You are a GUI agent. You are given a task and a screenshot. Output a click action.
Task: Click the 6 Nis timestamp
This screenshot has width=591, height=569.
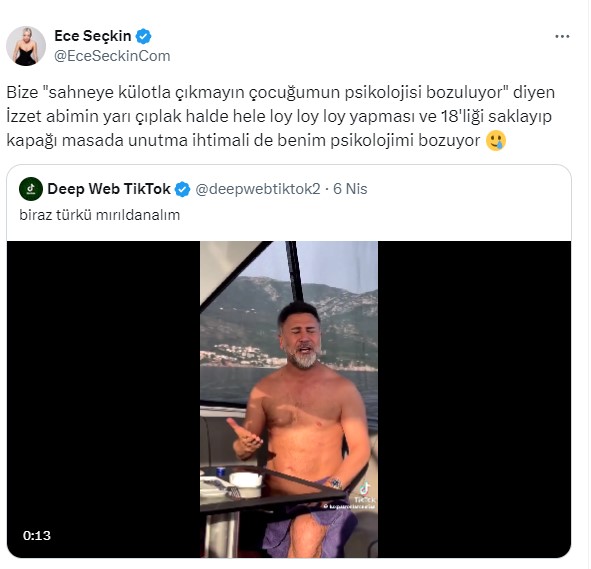[x=350, y=189]
